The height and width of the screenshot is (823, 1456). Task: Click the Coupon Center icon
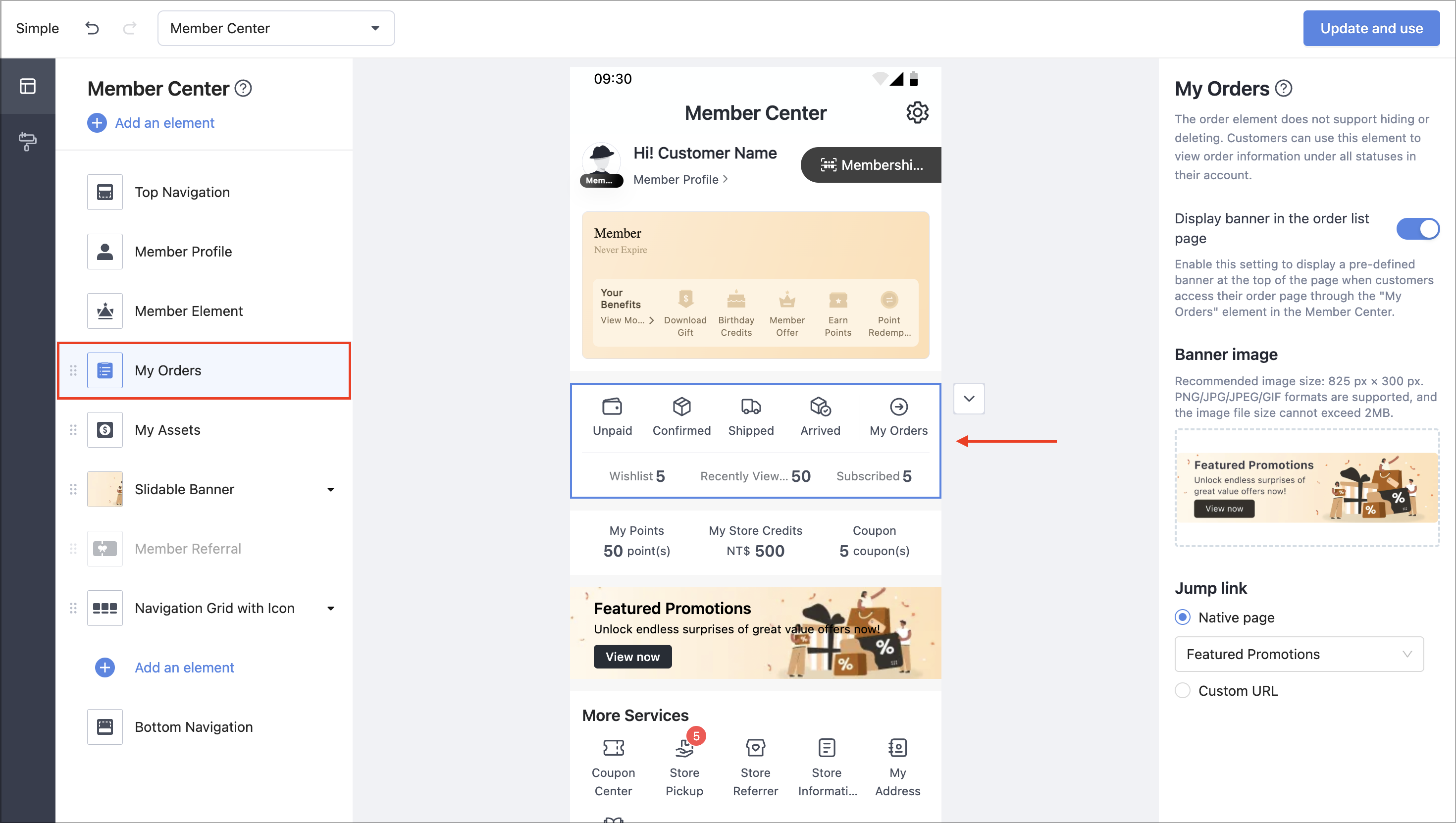(613, 747)
